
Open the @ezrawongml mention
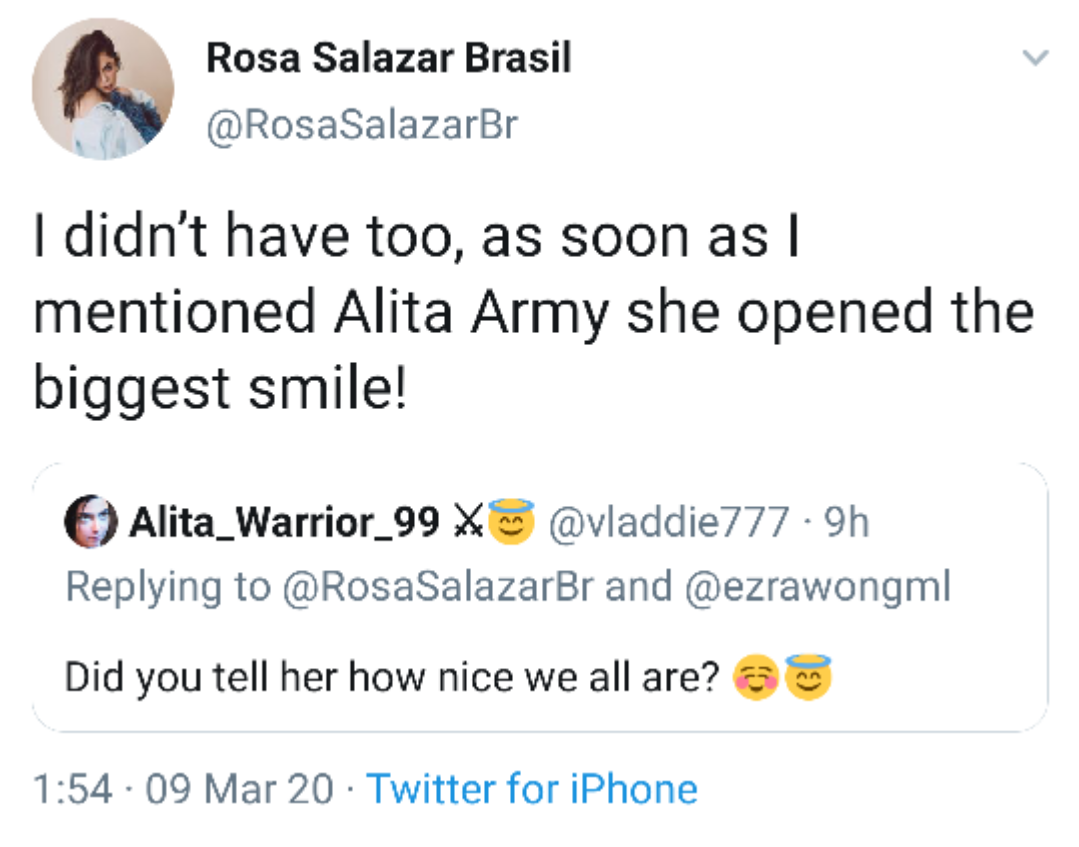click(816, 587)
